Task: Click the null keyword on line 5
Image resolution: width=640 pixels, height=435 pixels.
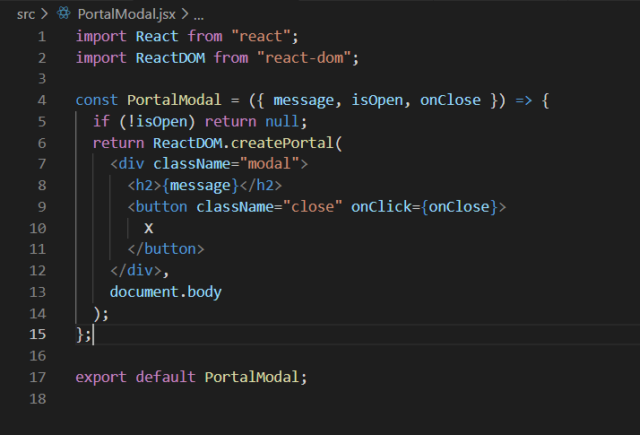Action: point(282,122)
